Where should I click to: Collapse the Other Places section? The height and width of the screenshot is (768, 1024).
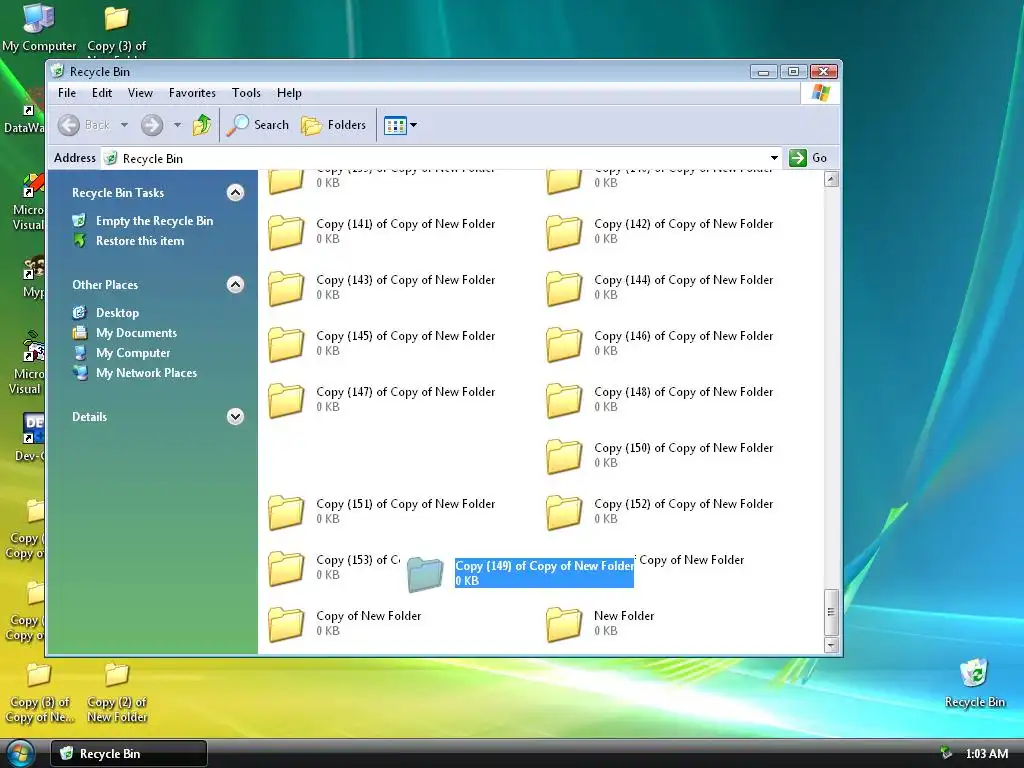235,285
